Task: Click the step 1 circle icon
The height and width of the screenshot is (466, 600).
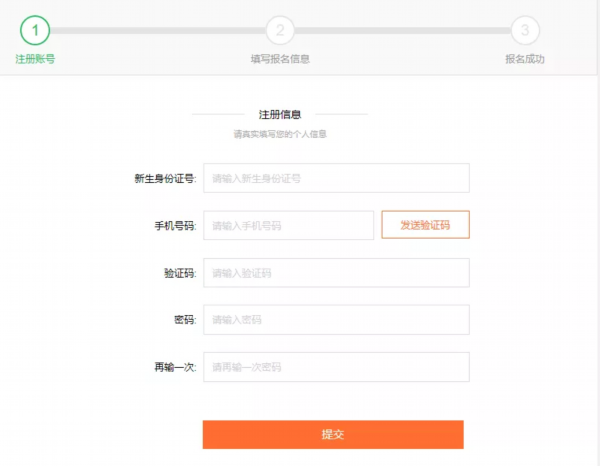Action: point(35,31)
